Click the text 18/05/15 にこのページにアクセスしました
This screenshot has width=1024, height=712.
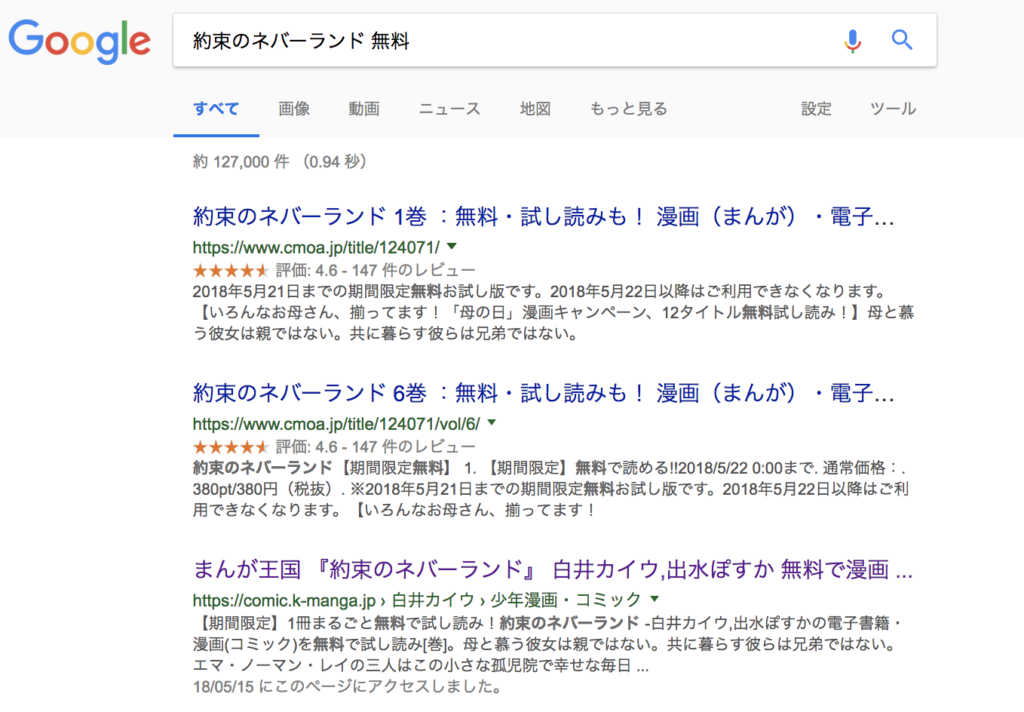[347, 687]
